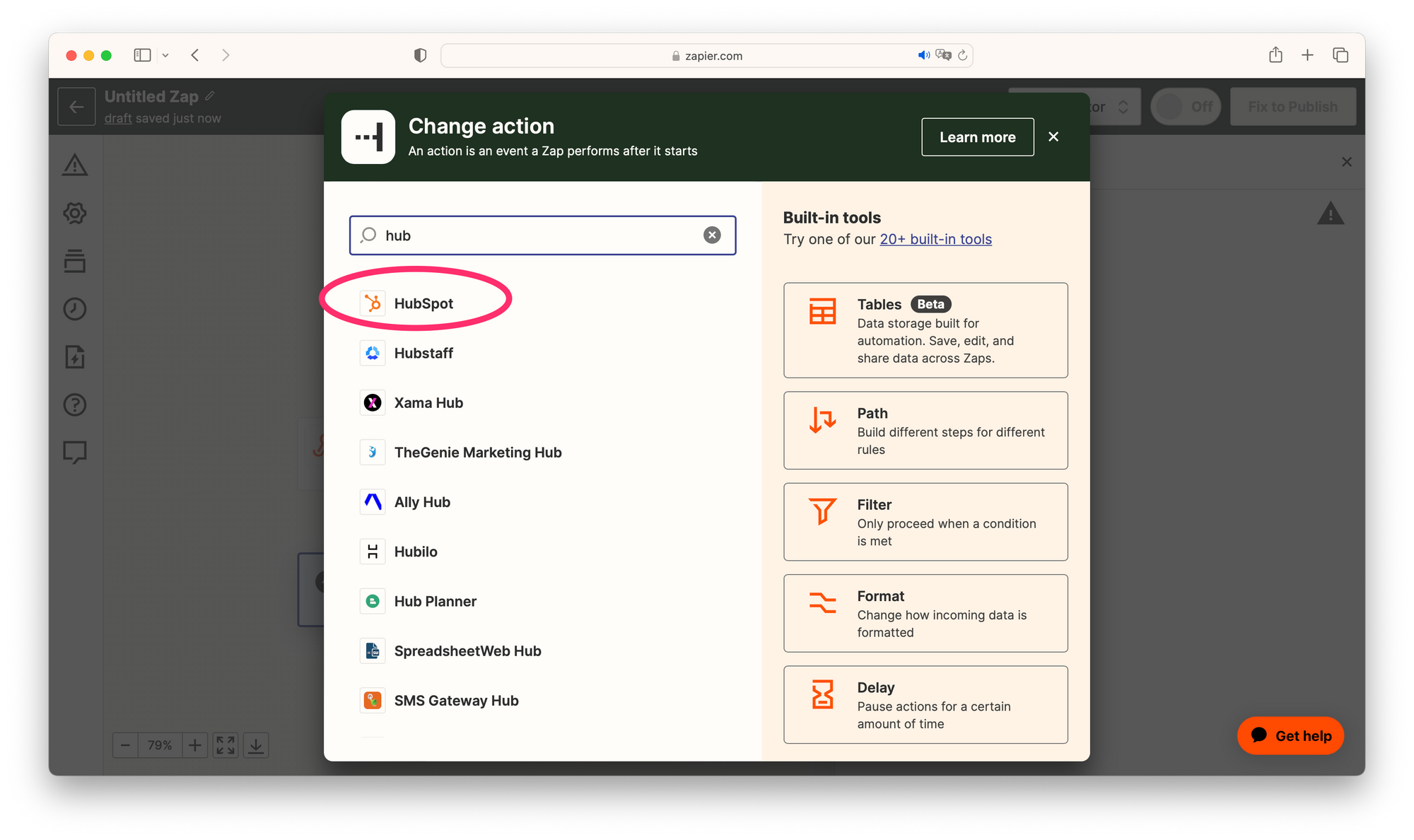Toggle the Safari sidebar button

click(x=142, y=55)
